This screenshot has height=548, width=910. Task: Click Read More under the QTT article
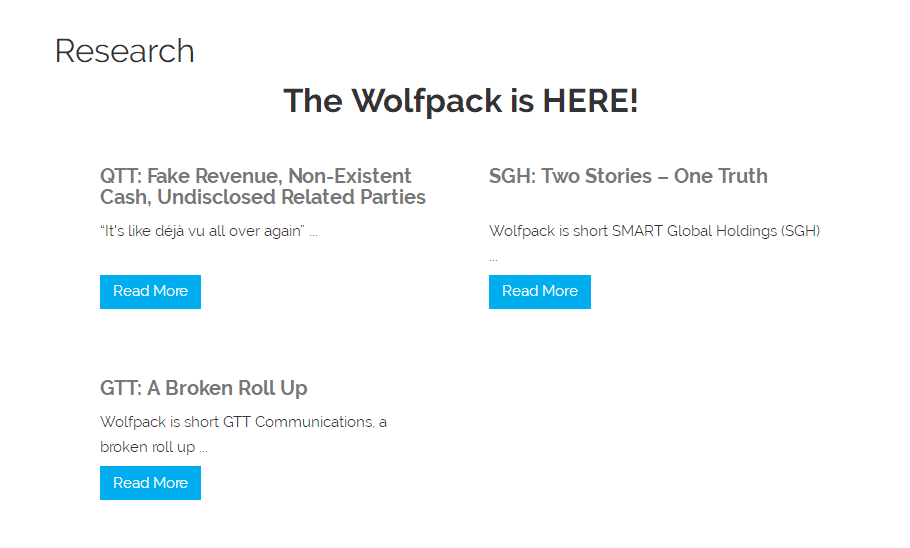pyautogui.click(x=150, y=292)
